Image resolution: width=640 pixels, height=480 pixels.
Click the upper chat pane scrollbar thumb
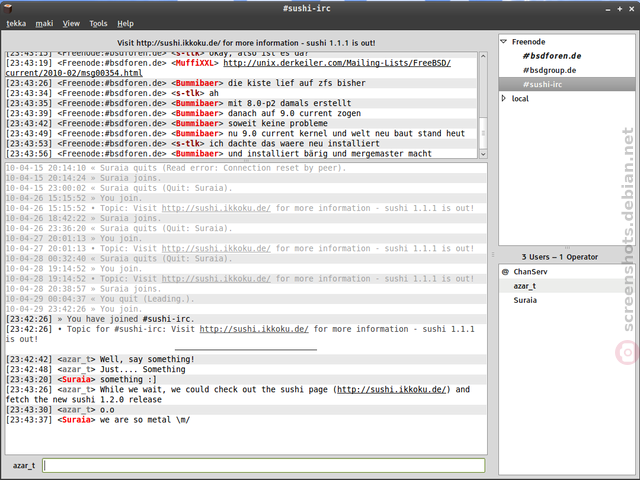pyautogui.click(x=483, y=133)
